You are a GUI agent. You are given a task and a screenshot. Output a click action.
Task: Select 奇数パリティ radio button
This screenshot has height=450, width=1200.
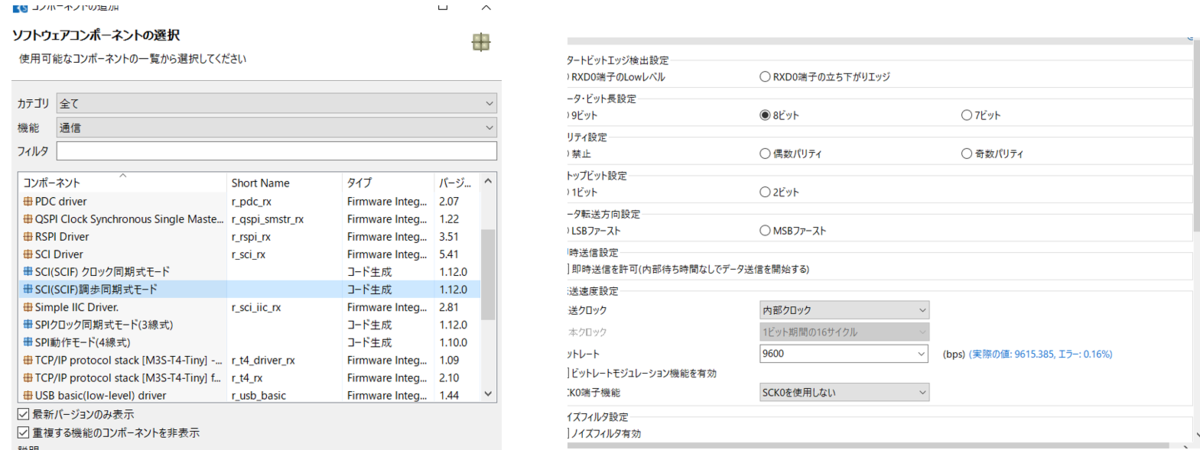click(x=966, y=154)
